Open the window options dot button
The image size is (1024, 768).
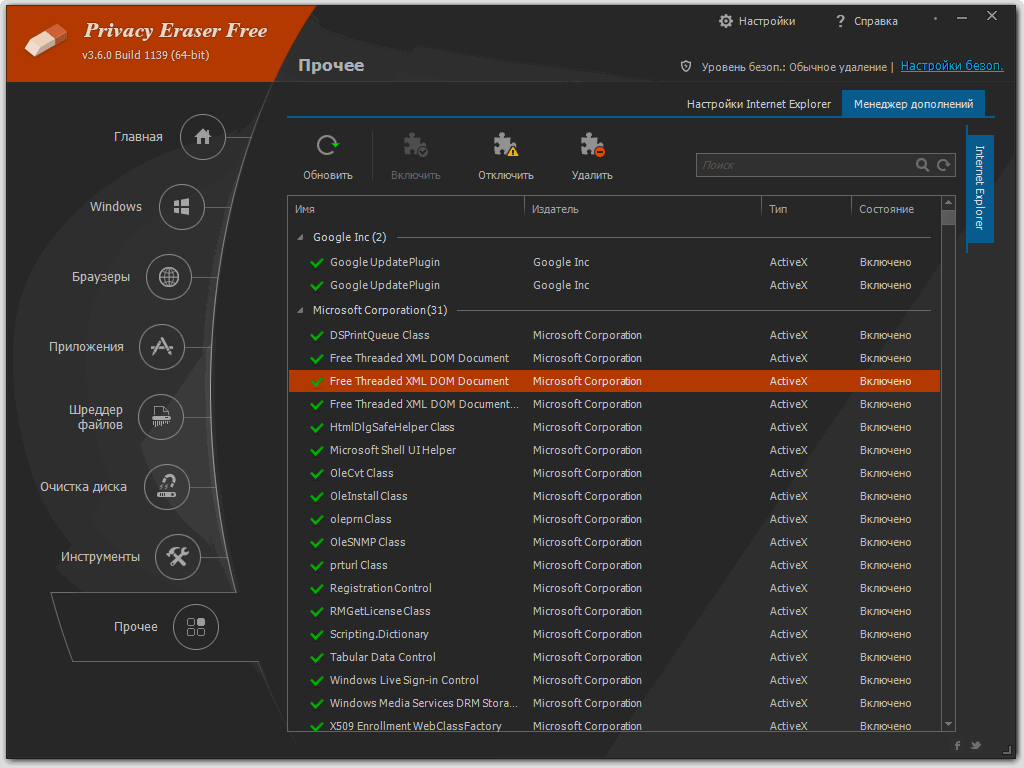[x=935, y=18]
